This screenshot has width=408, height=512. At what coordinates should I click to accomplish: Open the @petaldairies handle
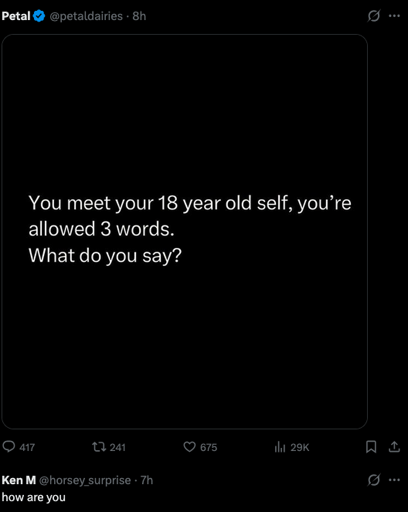coord(86,16)
